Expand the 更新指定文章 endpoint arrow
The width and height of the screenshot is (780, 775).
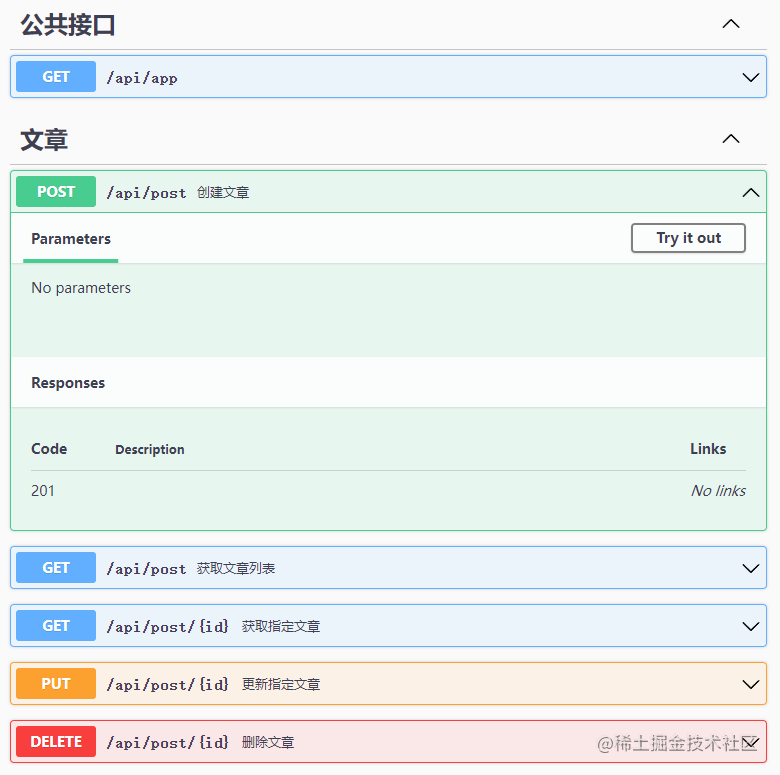(751, 684)
